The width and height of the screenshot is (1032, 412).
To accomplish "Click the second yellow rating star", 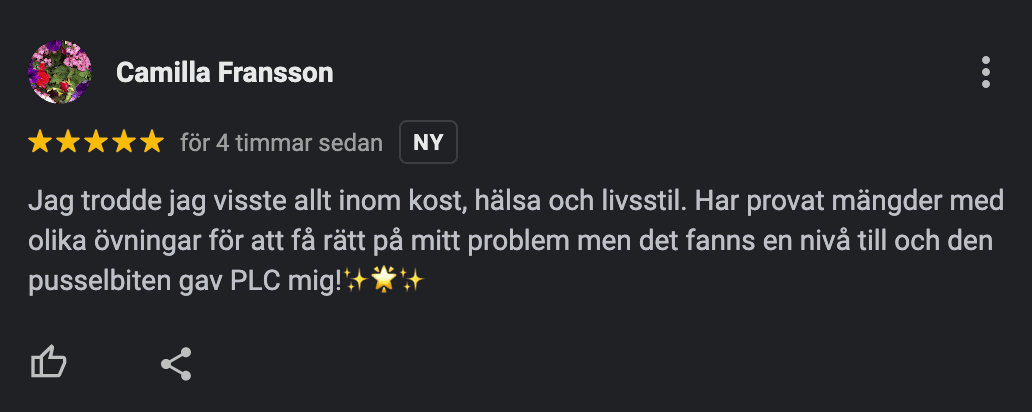I will click(x=68, y=142).
